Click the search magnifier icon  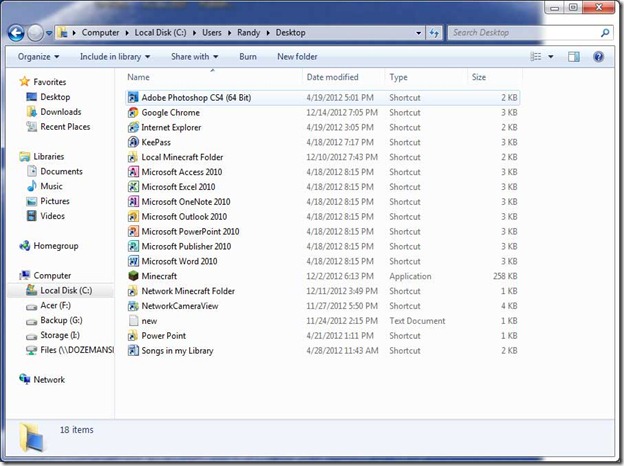pos(605,33)
